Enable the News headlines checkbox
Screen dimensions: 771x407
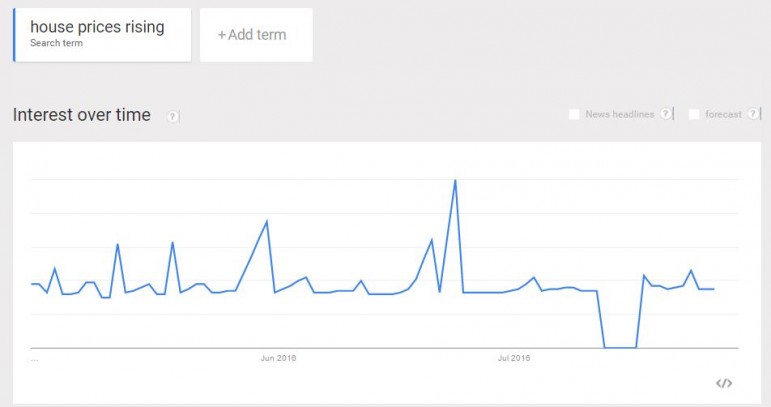point(574,114)
